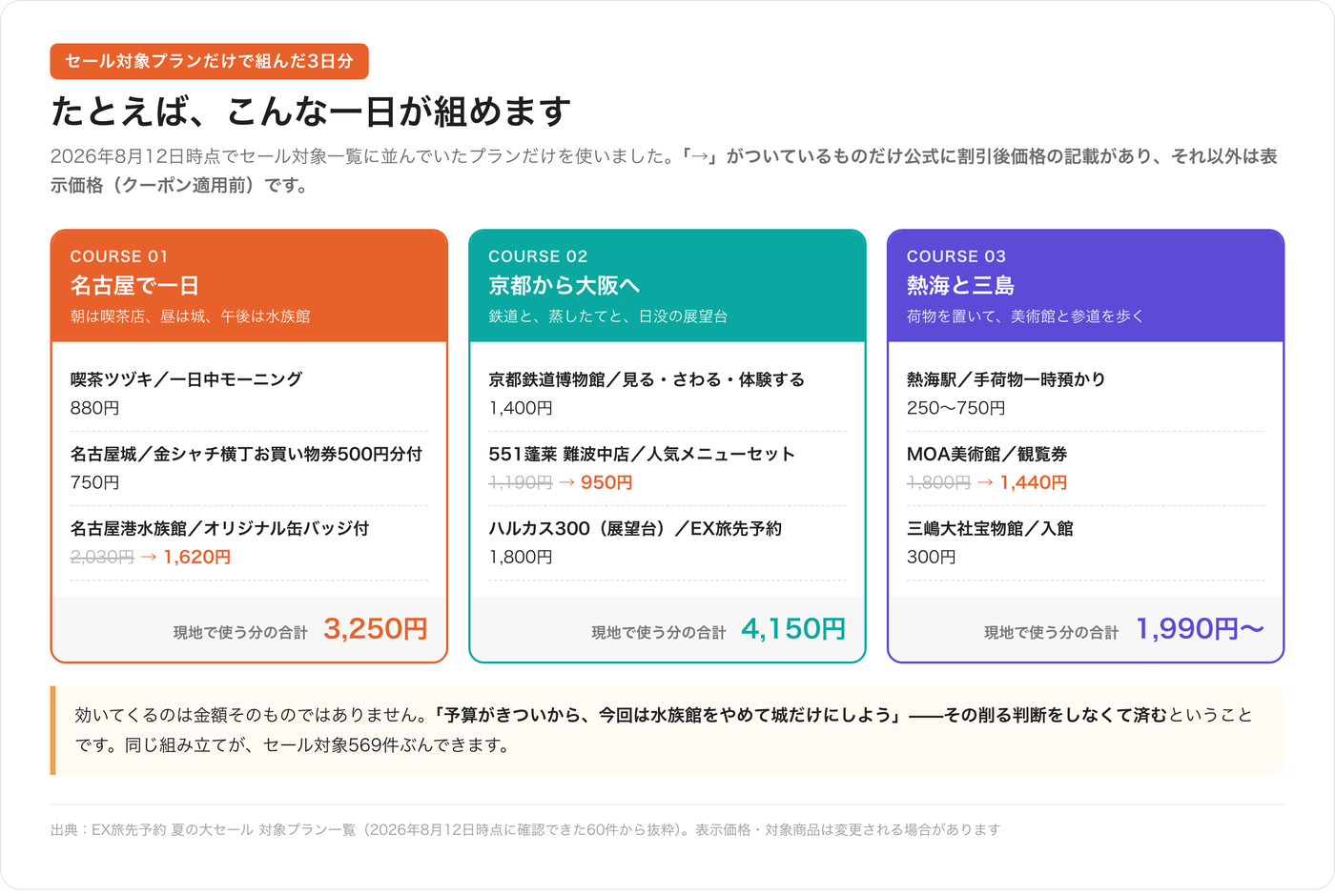The height and width of the screenshot is (896, 1335).
Task: Click the discounted 950円 price
Action: point(606,482)
